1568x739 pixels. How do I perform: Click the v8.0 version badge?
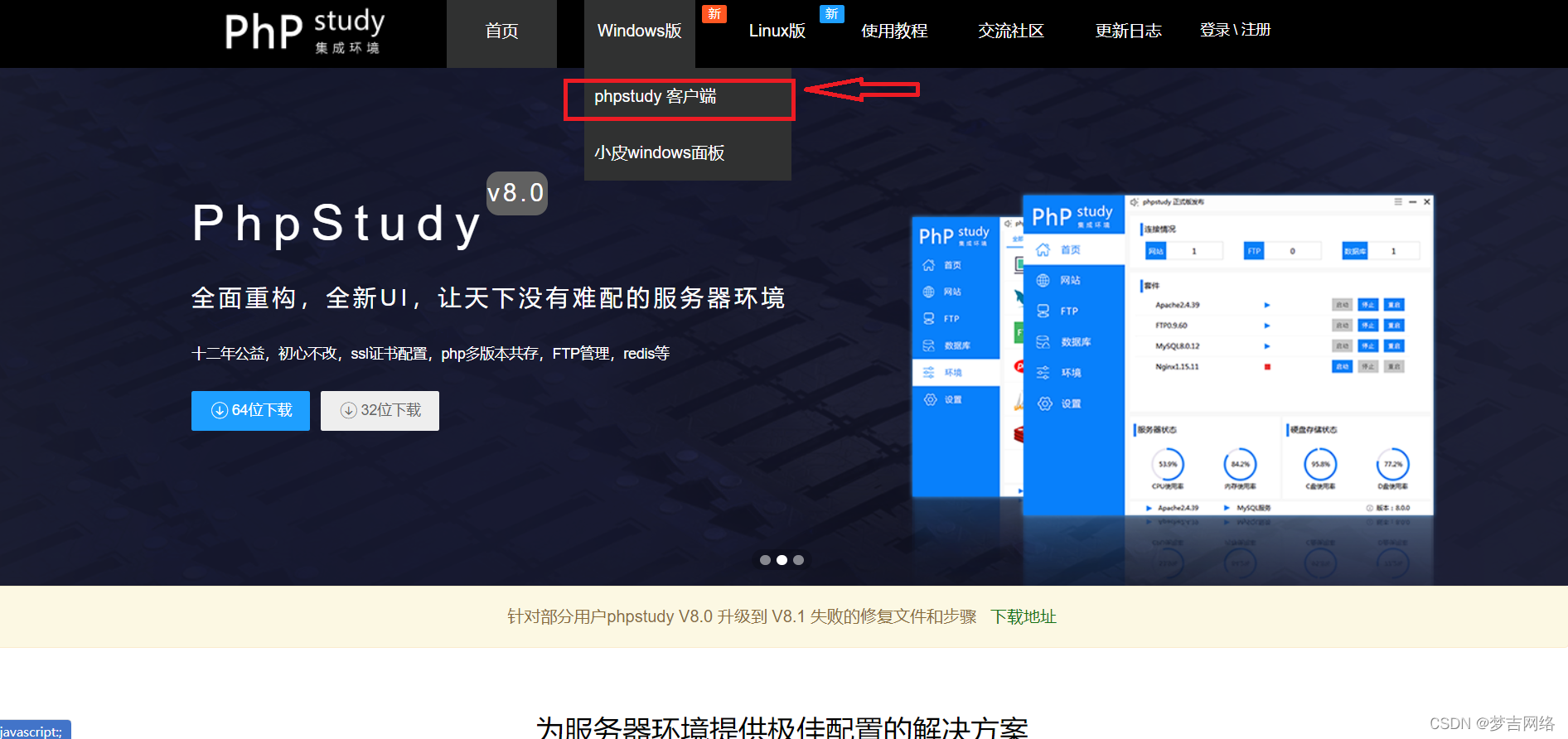point(516,193)
